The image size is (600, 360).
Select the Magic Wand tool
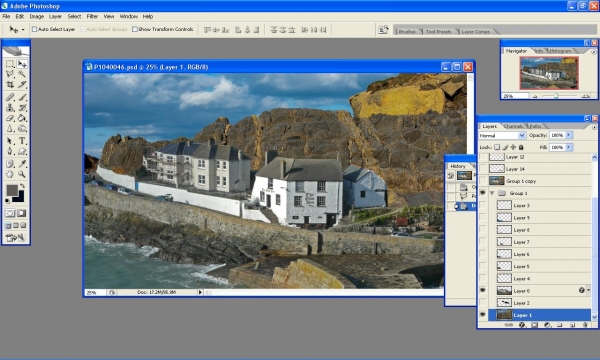point(22,74)
